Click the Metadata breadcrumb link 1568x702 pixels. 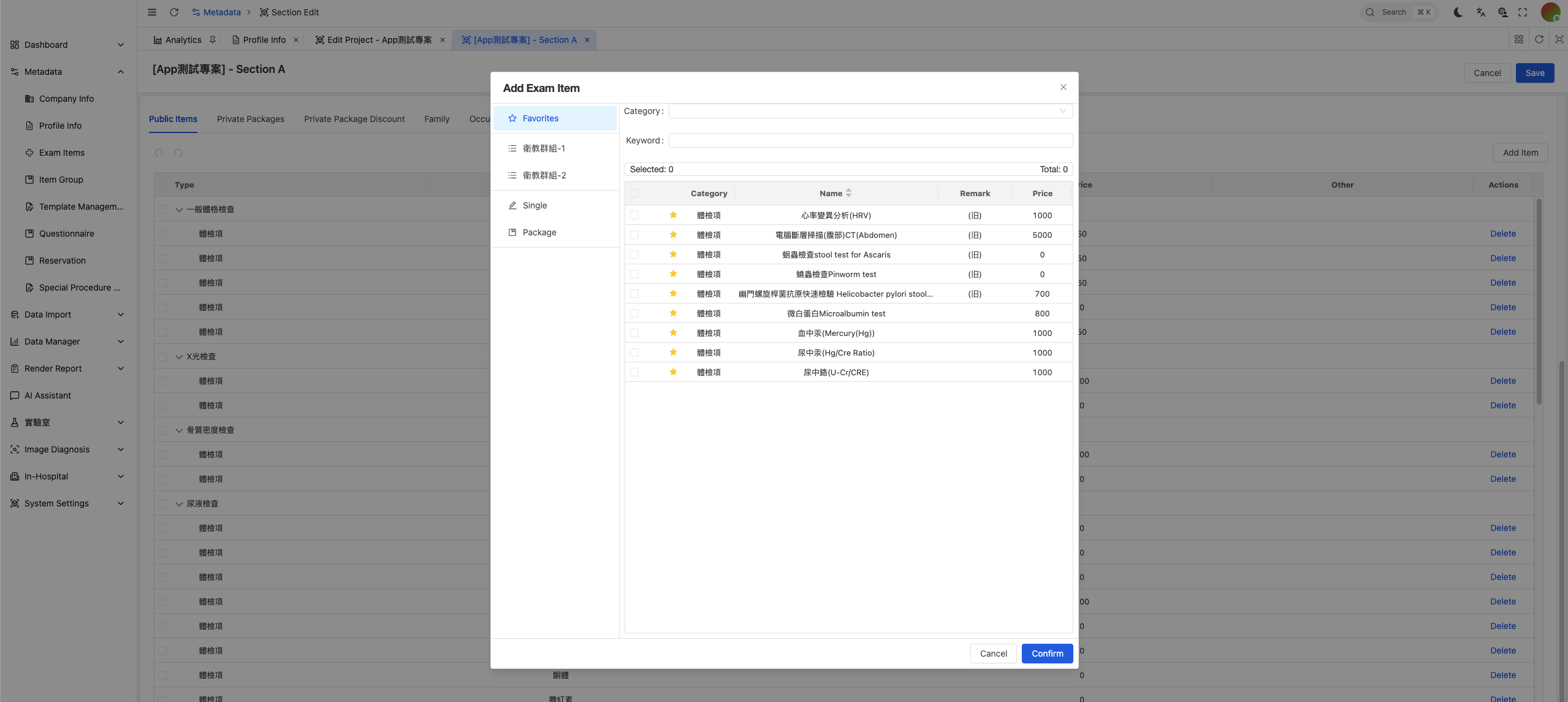216,12
